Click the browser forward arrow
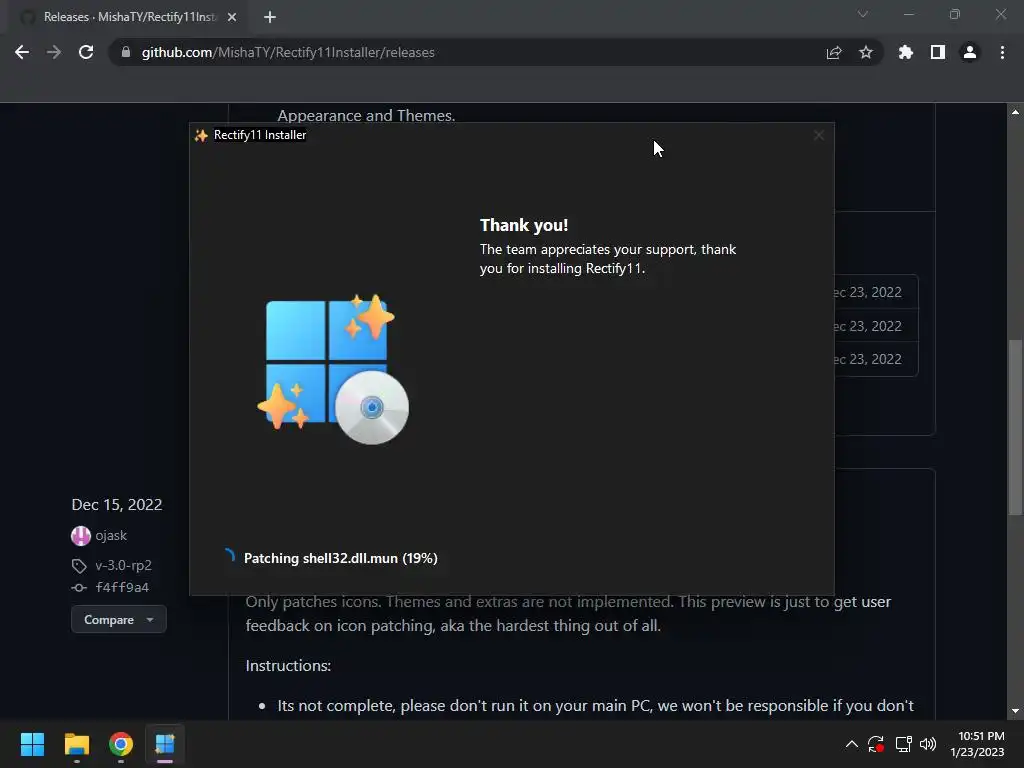This screenshot has height=768, width=1024. (x=54, y=52)
